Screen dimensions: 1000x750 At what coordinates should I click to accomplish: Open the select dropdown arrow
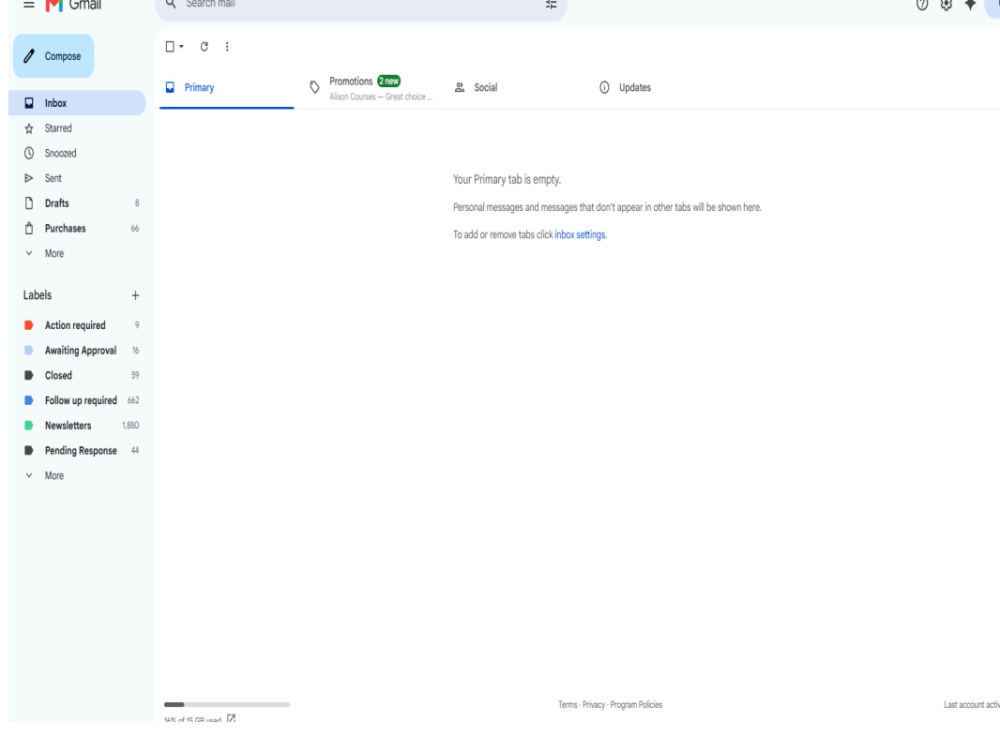click(x=181, y=47)
